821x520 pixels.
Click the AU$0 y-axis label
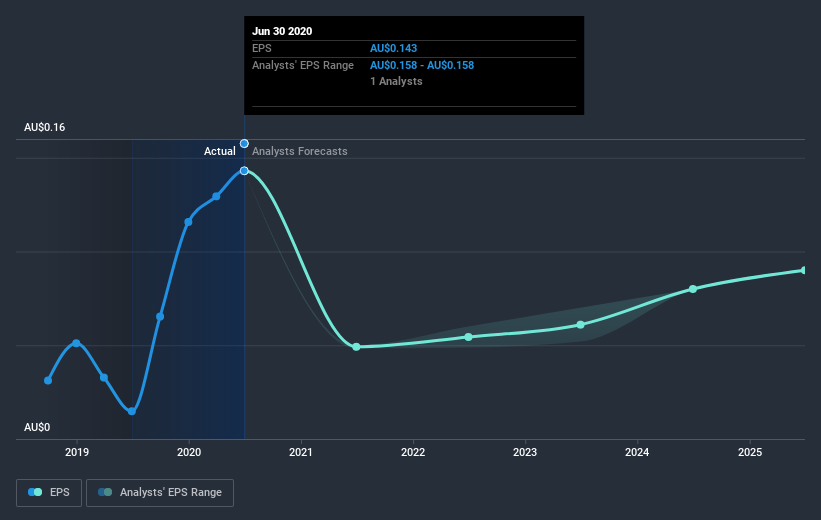(37, 427)
